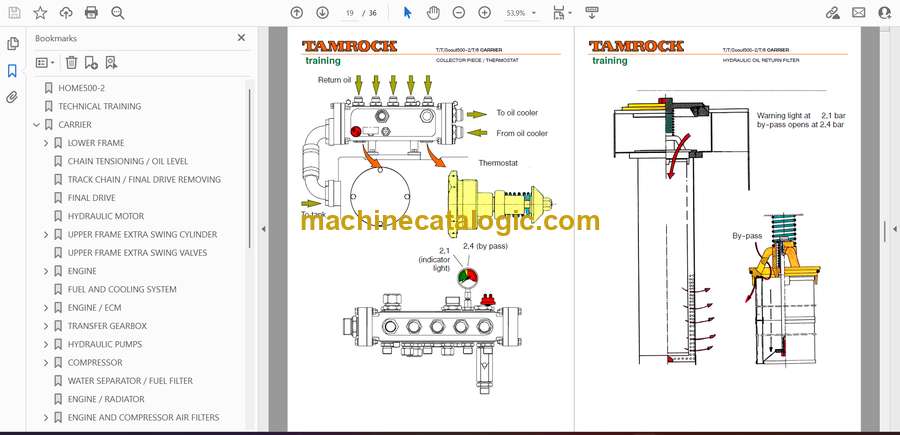900x435 pixels.
Task: Click the Find text magnifier icon
Action: click(118, 13)
